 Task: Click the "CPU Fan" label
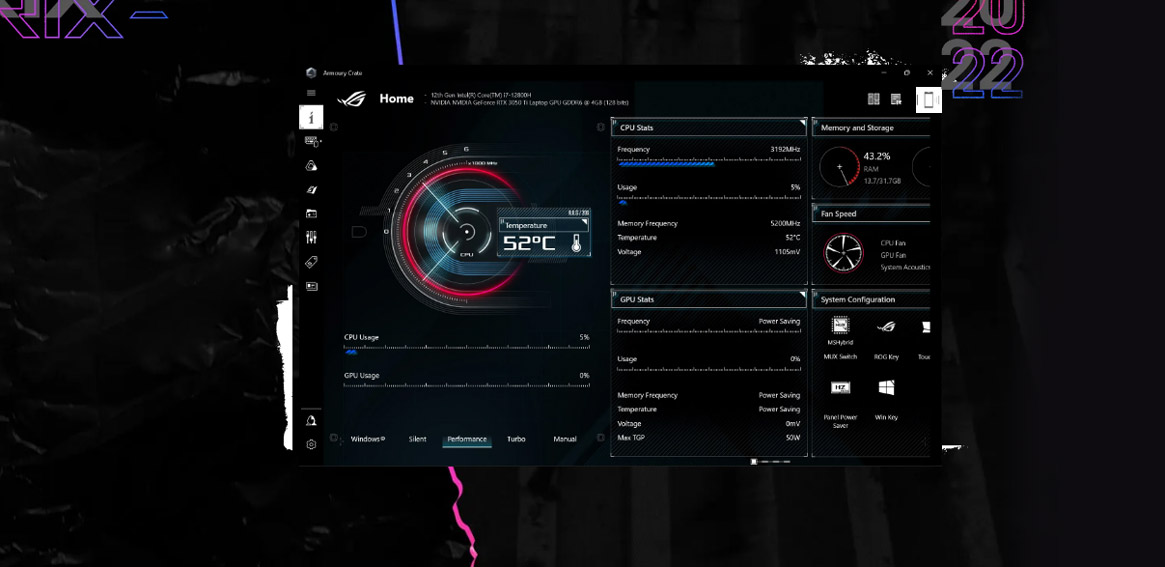893,243
